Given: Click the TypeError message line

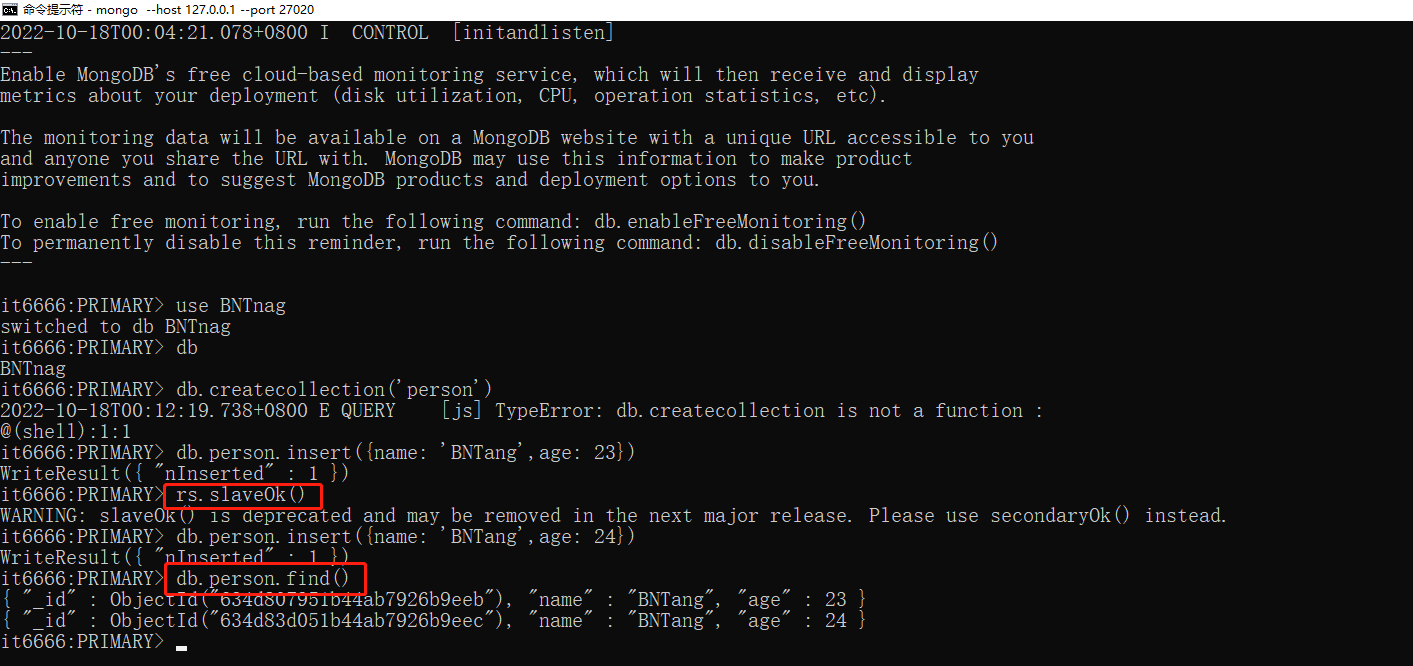Looking at the screenshot, I should tap(521, 411).
